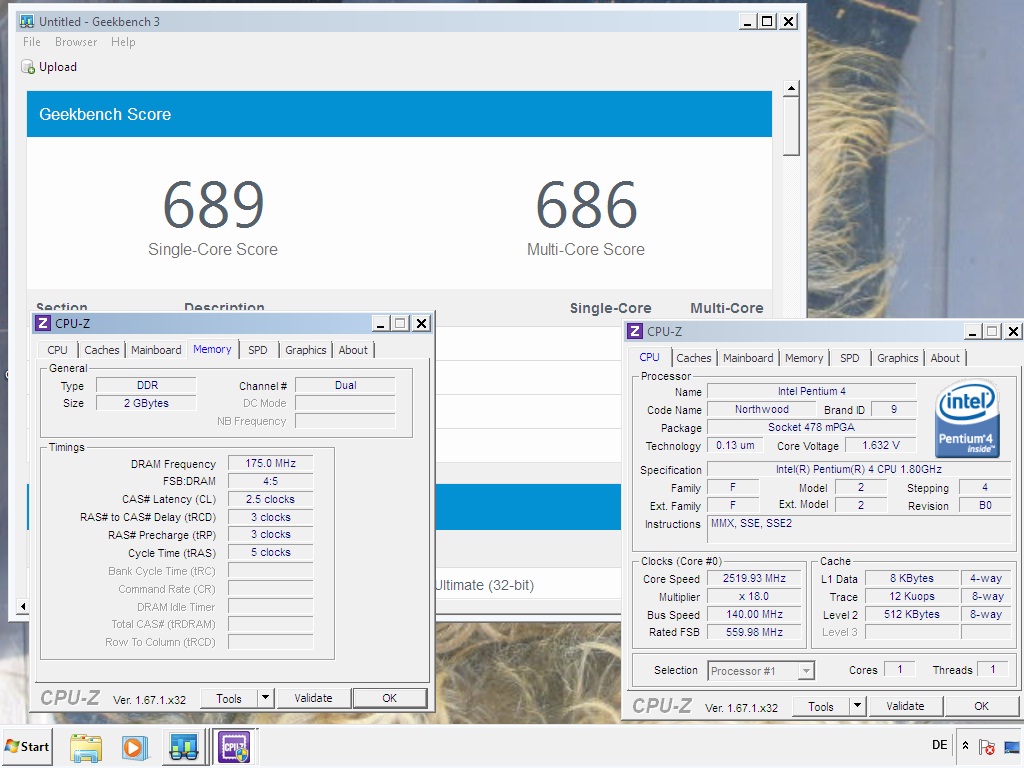Click Geekbench vertical scrollbar thumb
Image resolution: width=1024 pixels, height=768 pixels.
tap(791, 126)
